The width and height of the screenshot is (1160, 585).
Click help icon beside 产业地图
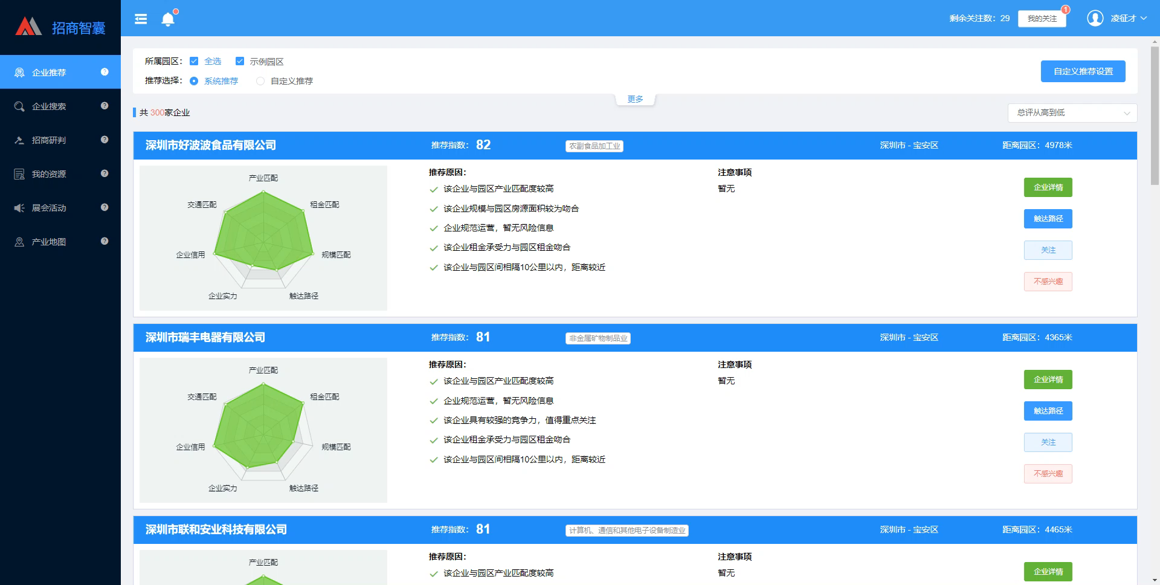pyautogui.click(x=104, y=242)
